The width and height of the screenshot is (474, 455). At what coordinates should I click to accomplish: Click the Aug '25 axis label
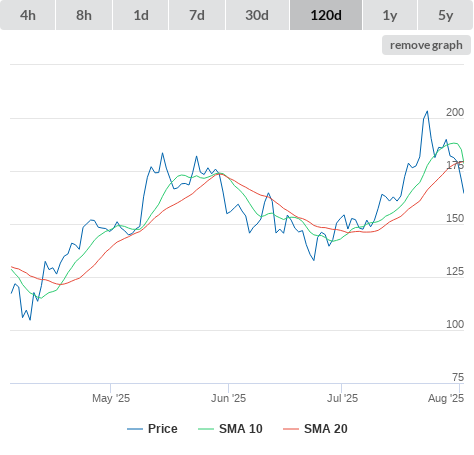(446, 398)
